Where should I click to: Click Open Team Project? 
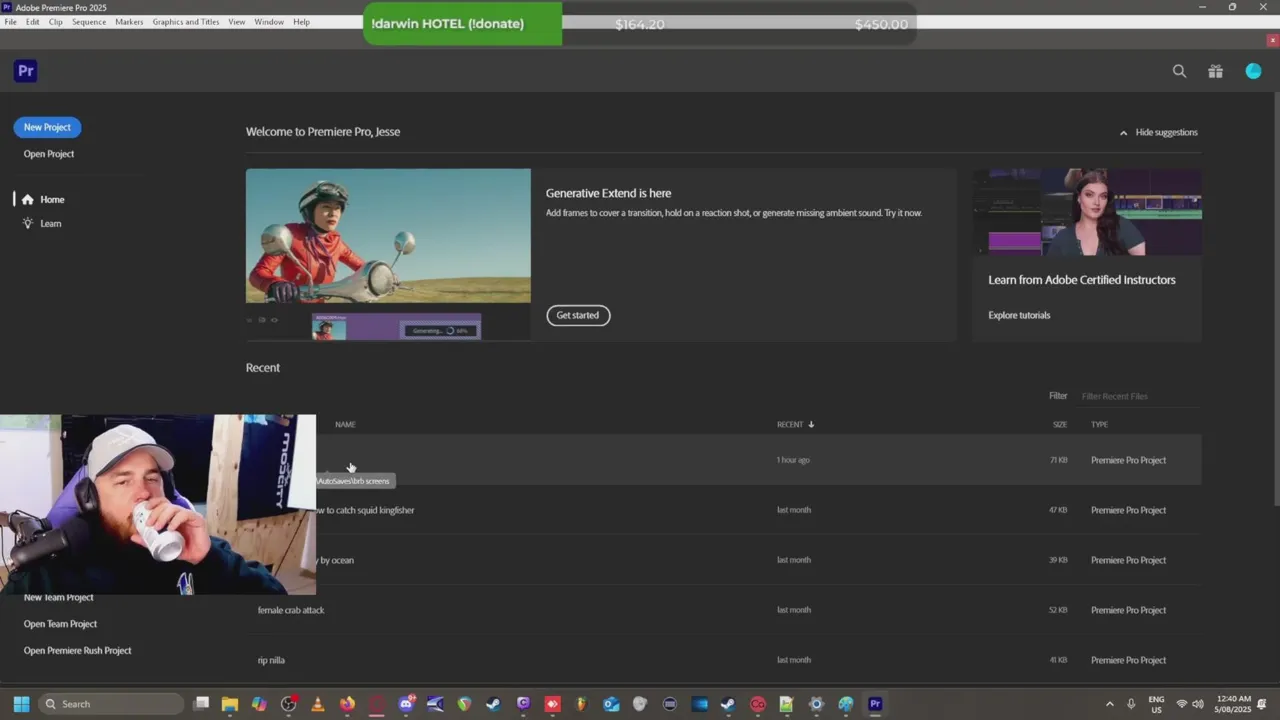coord(60,624)
